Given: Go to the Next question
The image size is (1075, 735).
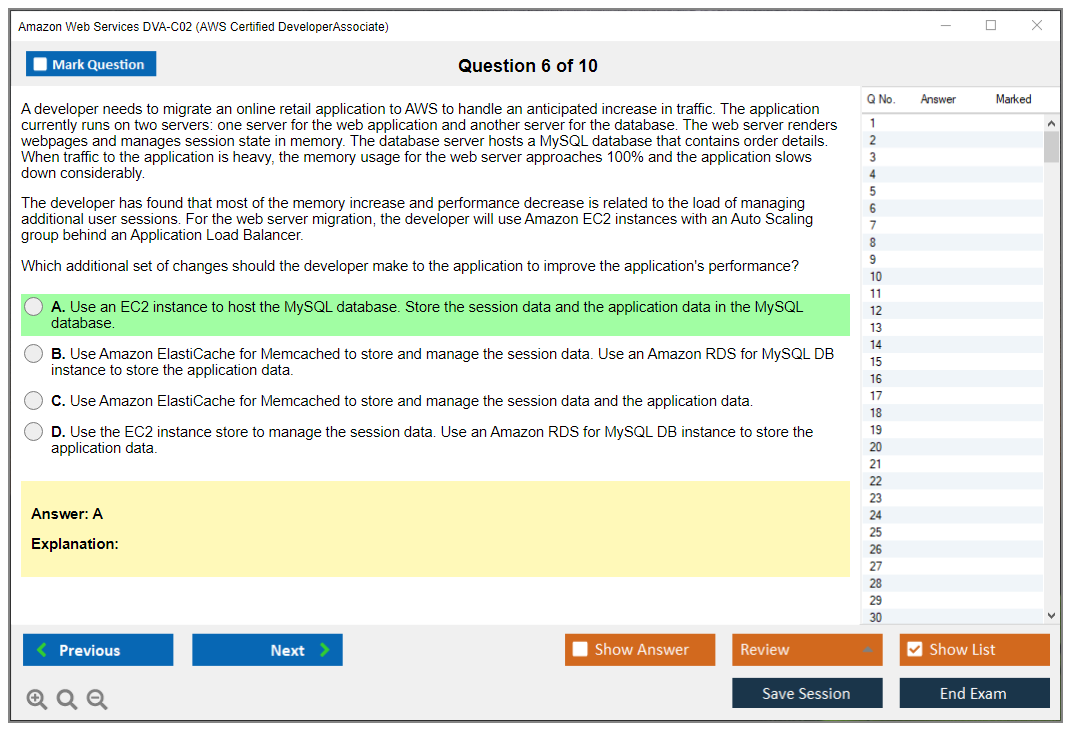Looking at the screenshot, I should (x=267, y=650).
